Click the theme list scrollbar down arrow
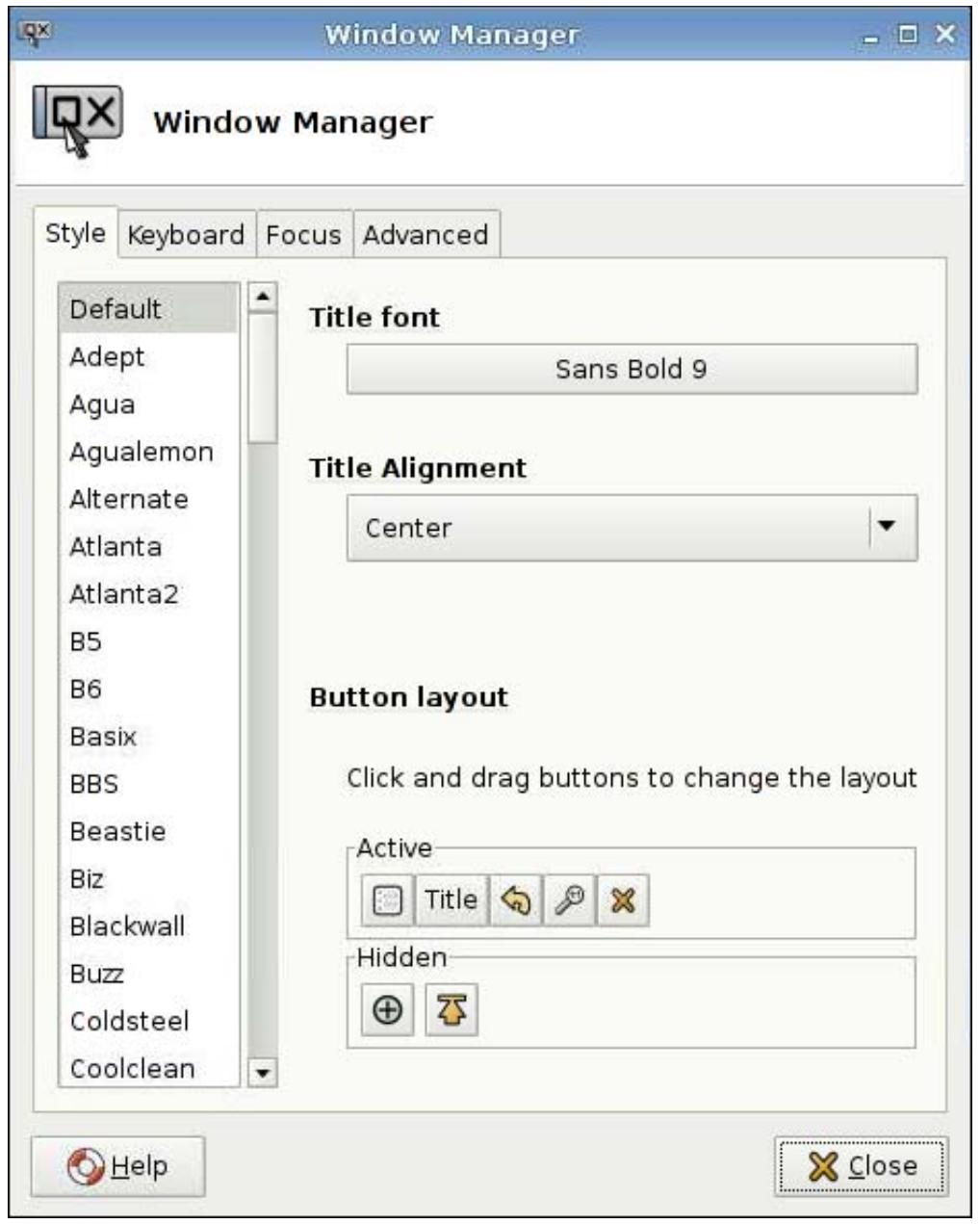The image size is (980, 1224). 263,1072
